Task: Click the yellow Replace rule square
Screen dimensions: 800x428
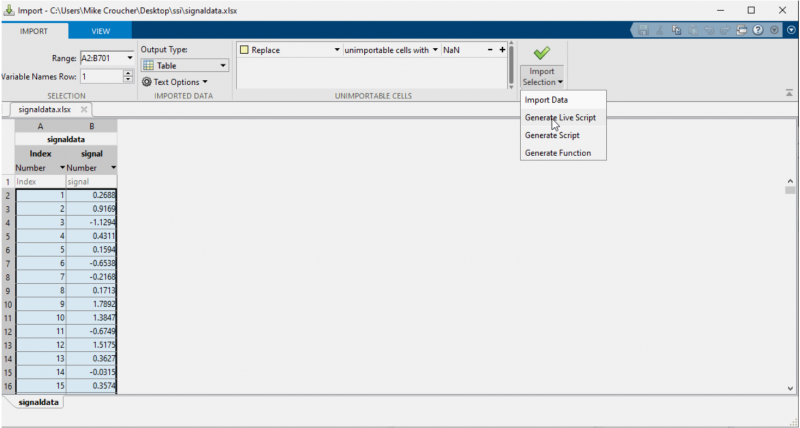Action: (244, 50)
